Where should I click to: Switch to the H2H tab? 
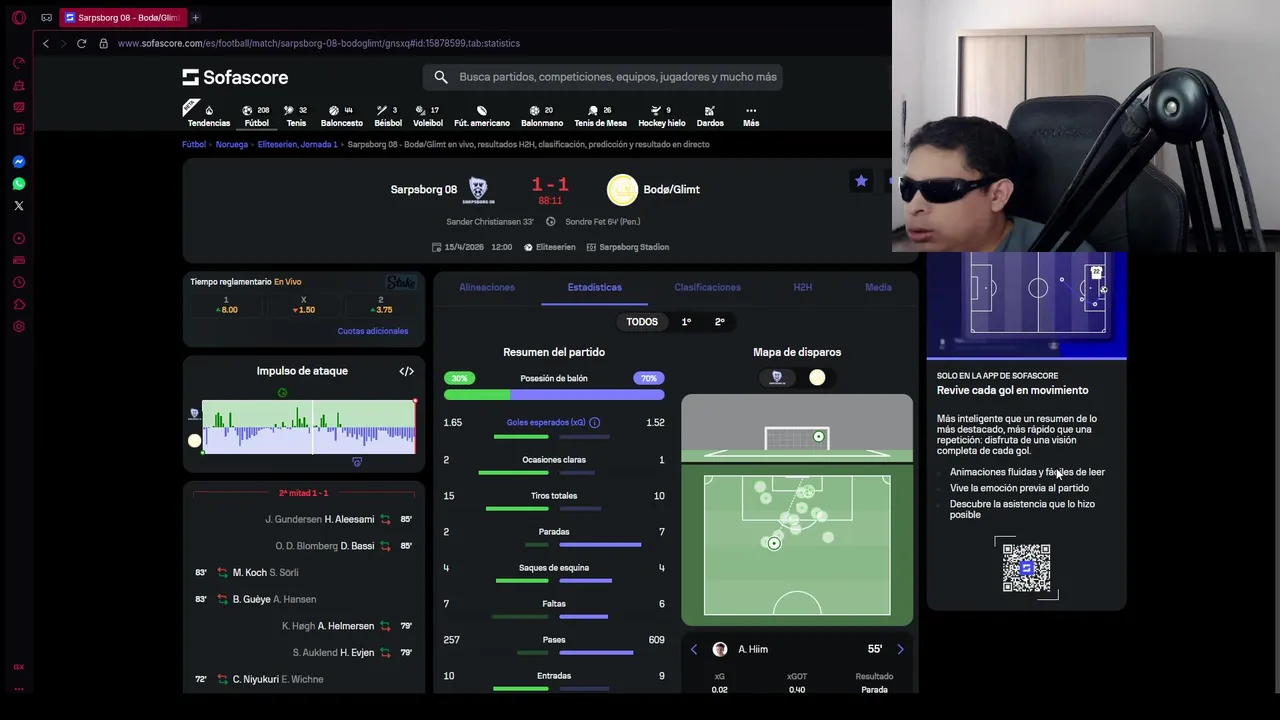click(x=802, y=287)
